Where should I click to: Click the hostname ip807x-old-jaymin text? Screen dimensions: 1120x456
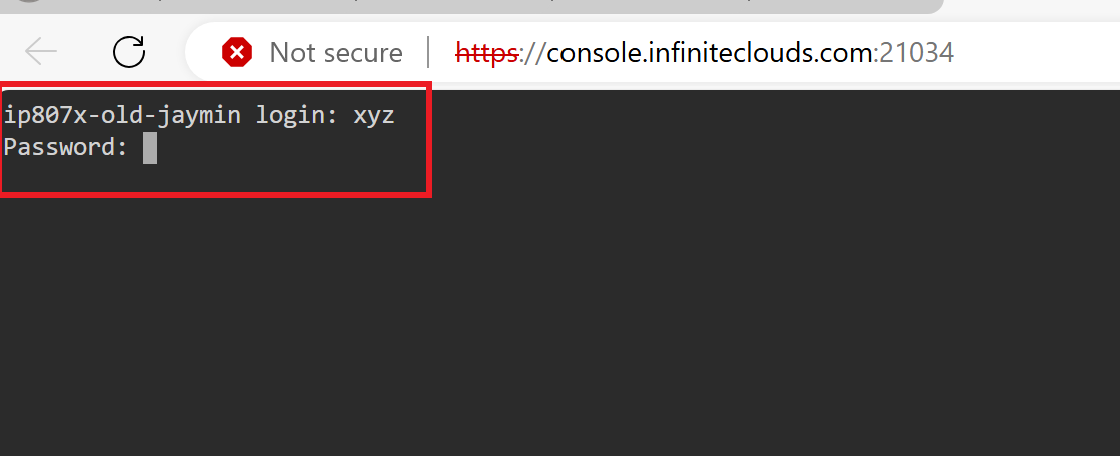coord(122,116)
